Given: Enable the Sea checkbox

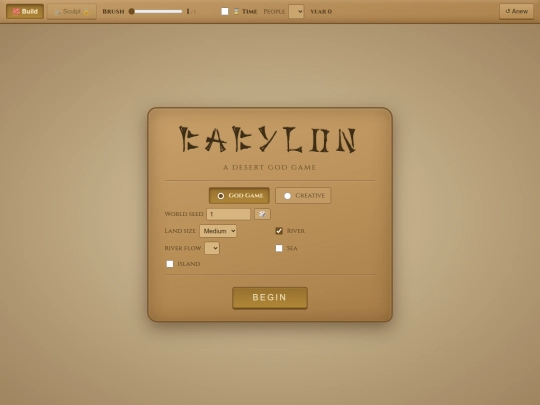Looking at the screenshot, I should tap(279, 248).
